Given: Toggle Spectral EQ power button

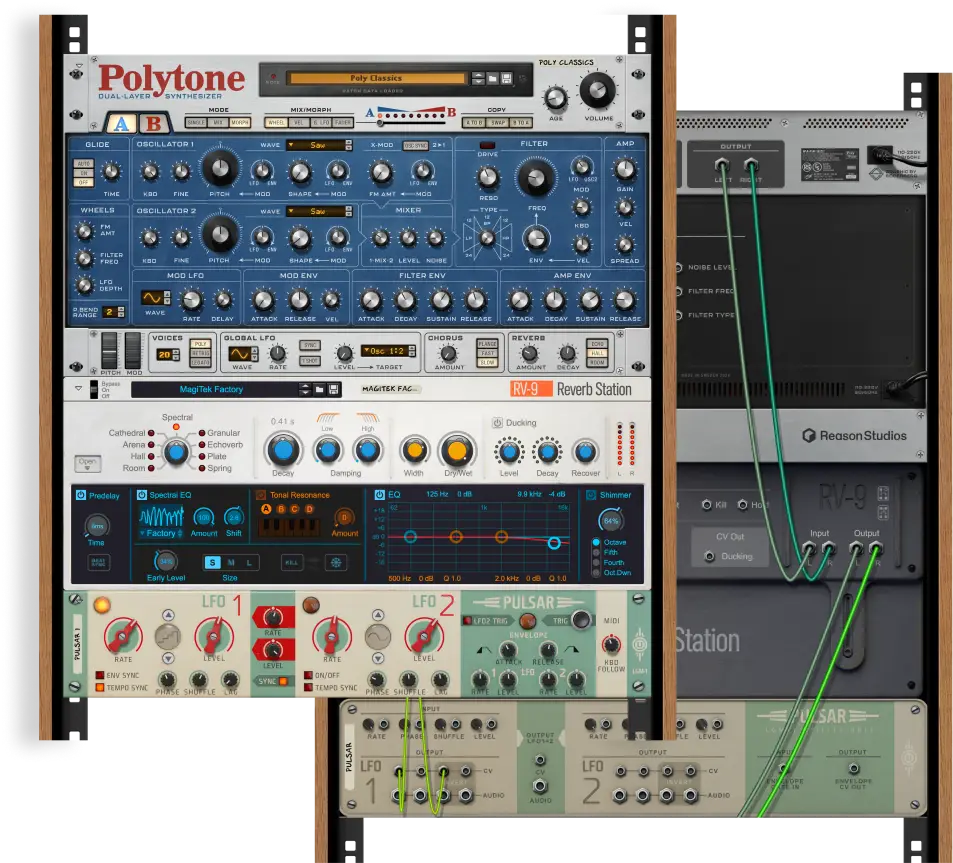Looking at the screenshot, I should [x=142, y=495].
